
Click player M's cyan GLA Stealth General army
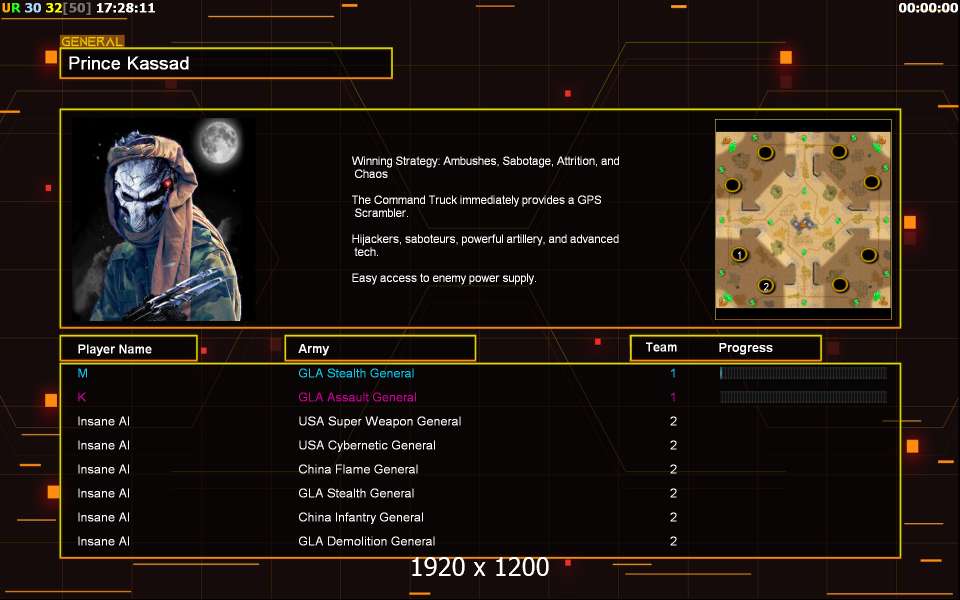coord(356,373)
